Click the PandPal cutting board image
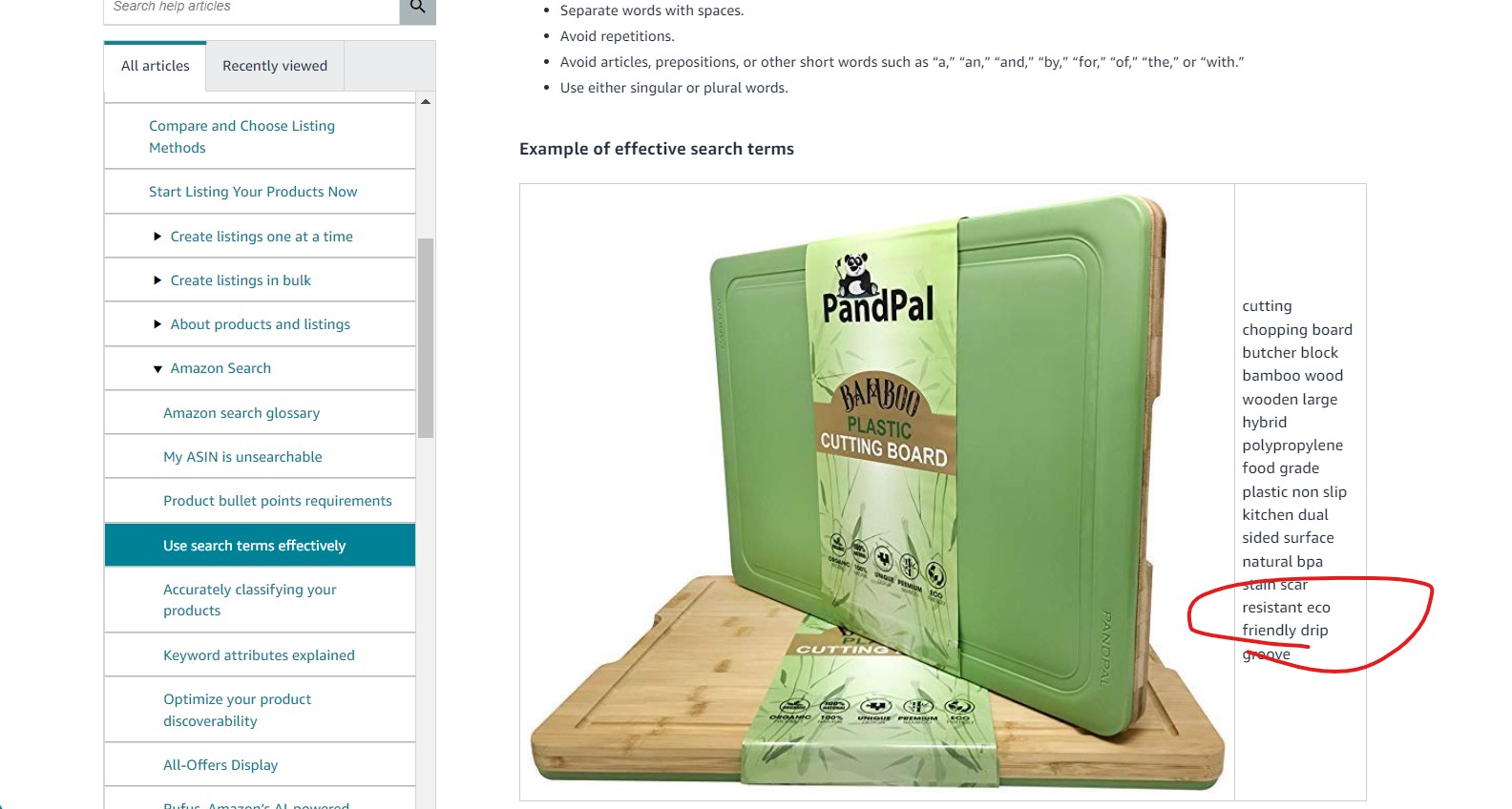1512x809 pixels. coord(876,491)
